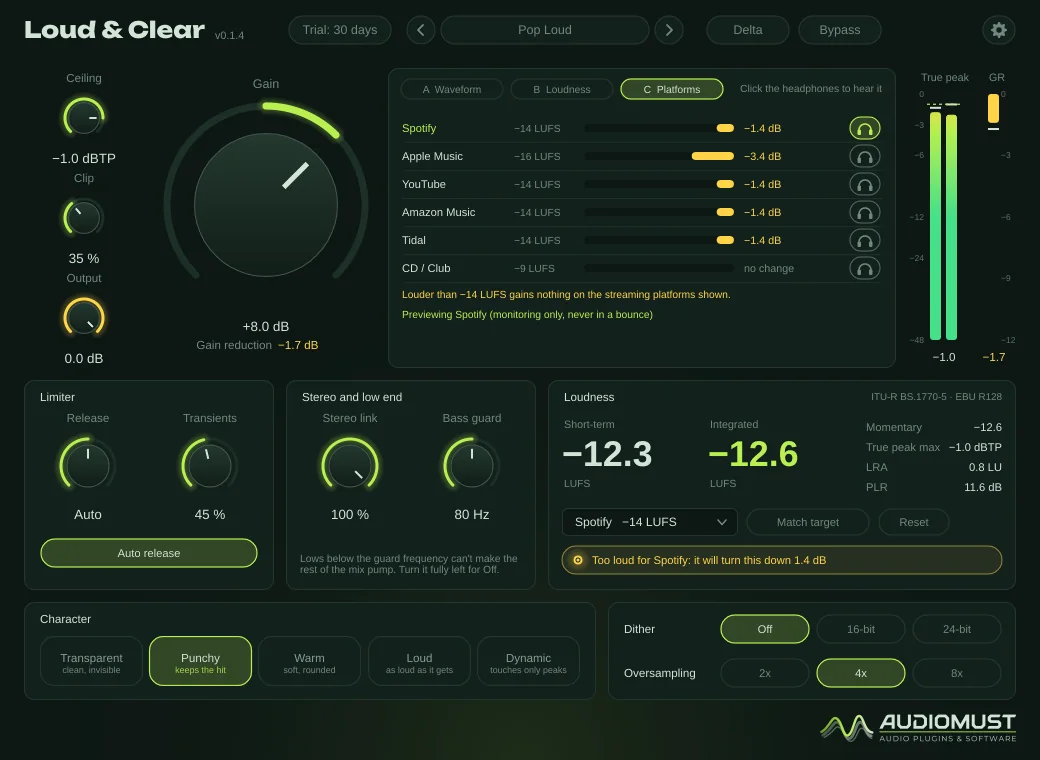Choose the Loud character mode

pos(419,661)
